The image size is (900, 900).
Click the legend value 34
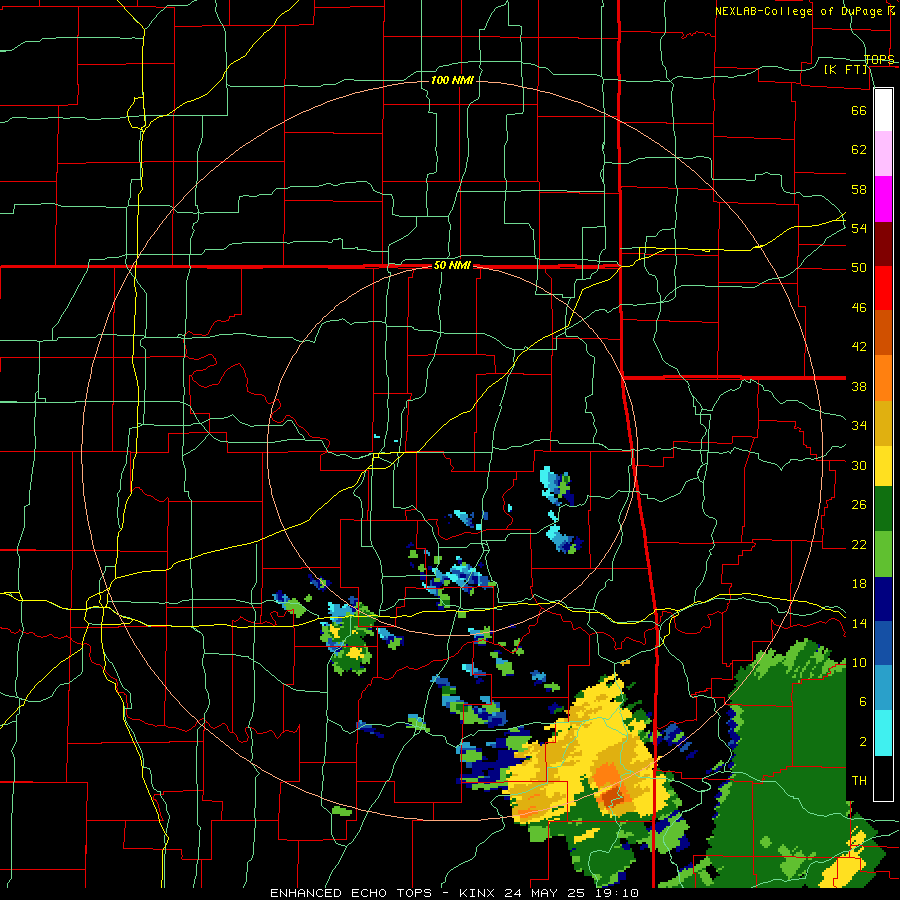(x=859, y=426)
